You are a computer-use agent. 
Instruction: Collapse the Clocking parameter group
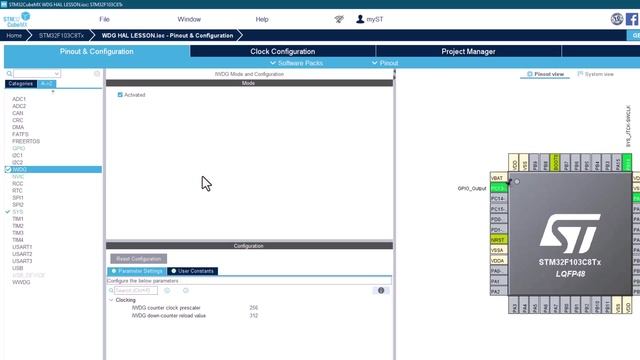[x=111, y=300]
